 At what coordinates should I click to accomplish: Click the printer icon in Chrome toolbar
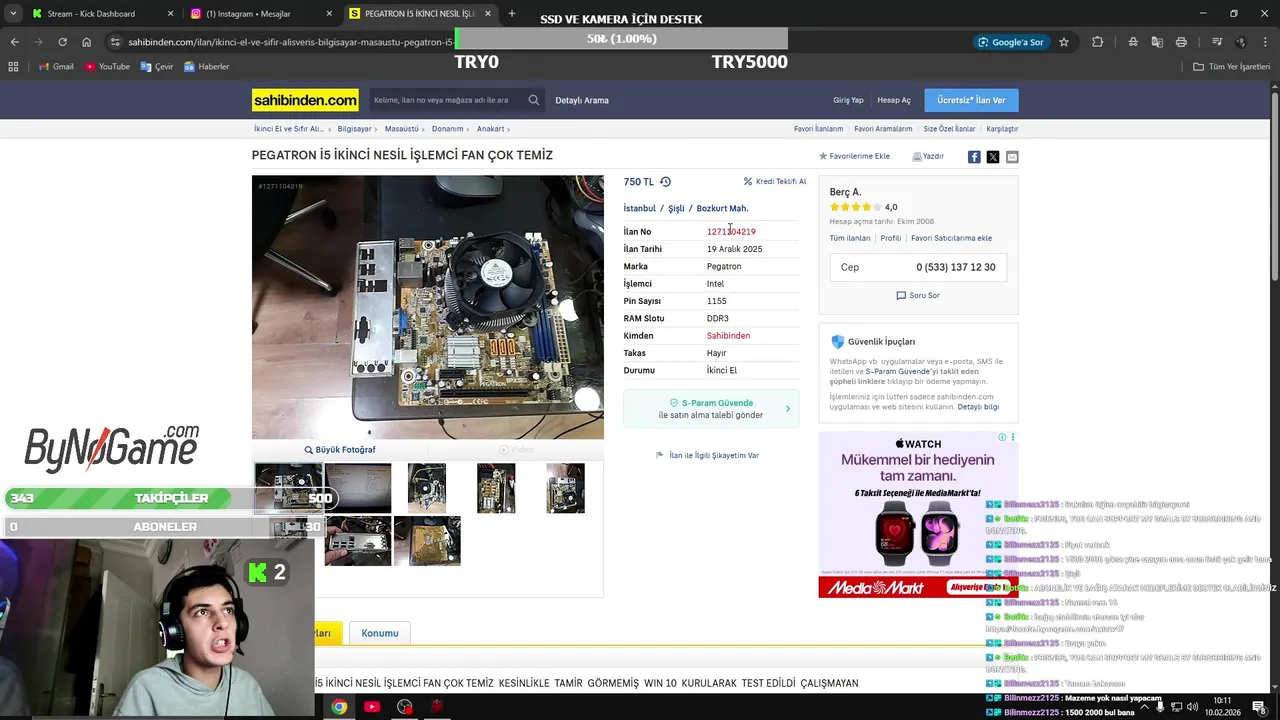pos(1181,42)
